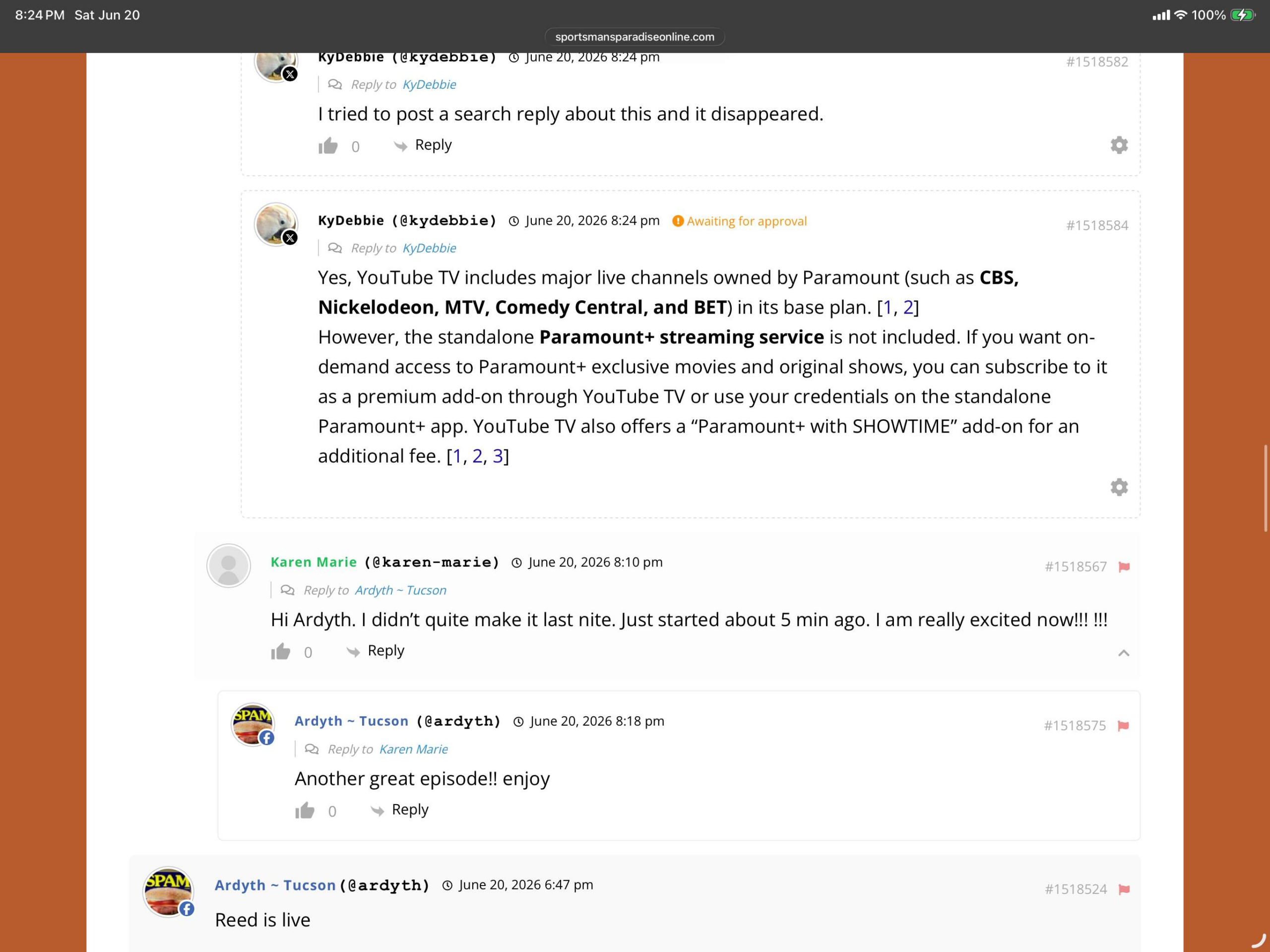1270x952 pixels.
Task: Open the Karen Marie reply-to link
Action: point(413,749)
